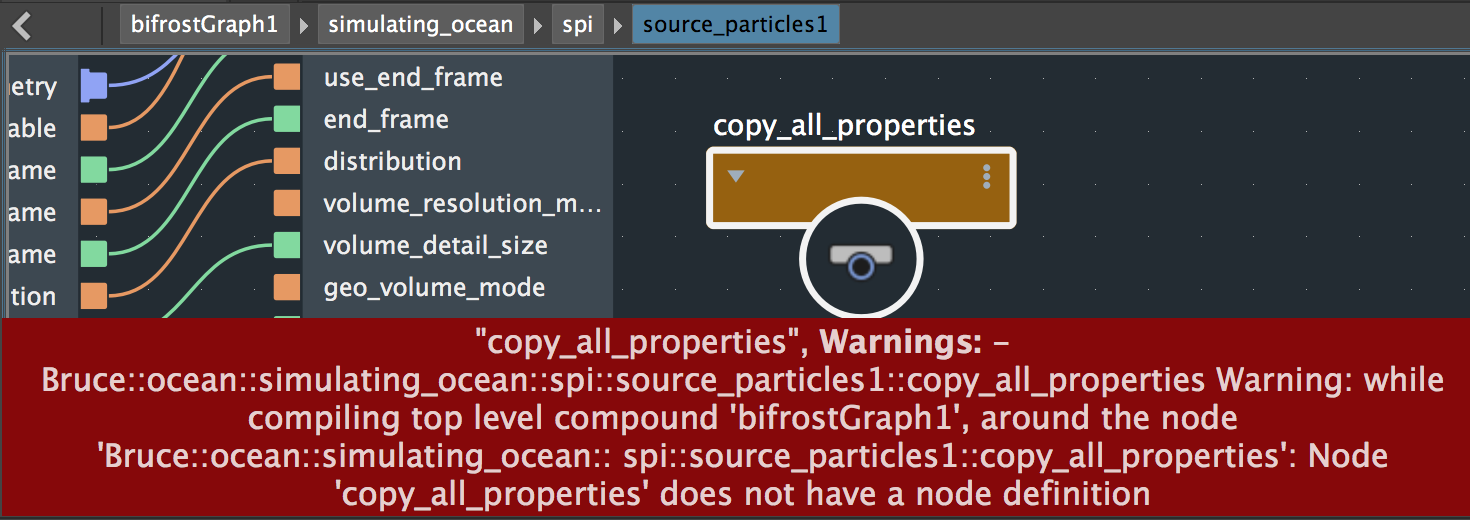Screen dimensions: 1470x520
Task: Click the red warning message banner
Action: pyautogui.click(x=735, y=418)
